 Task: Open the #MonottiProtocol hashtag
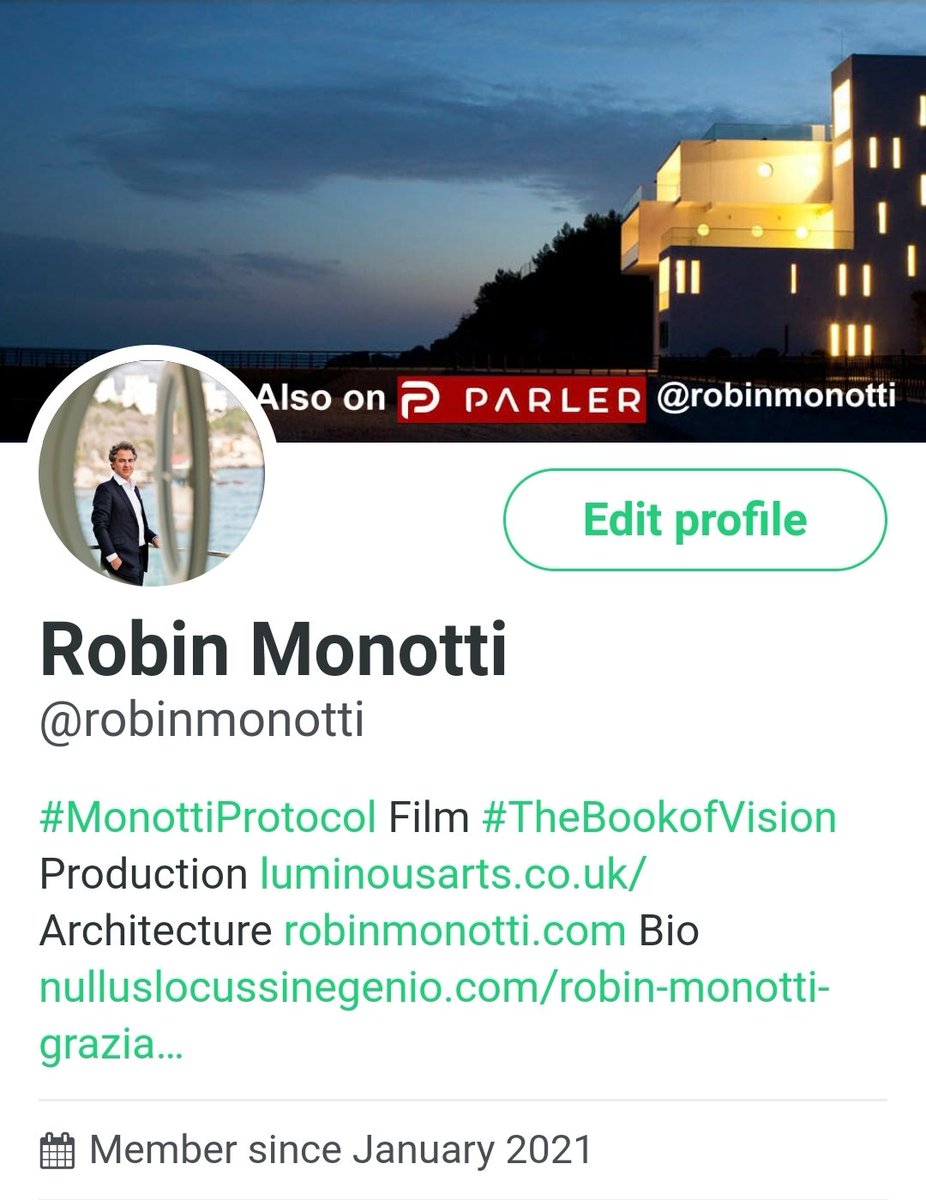point(208,817)
